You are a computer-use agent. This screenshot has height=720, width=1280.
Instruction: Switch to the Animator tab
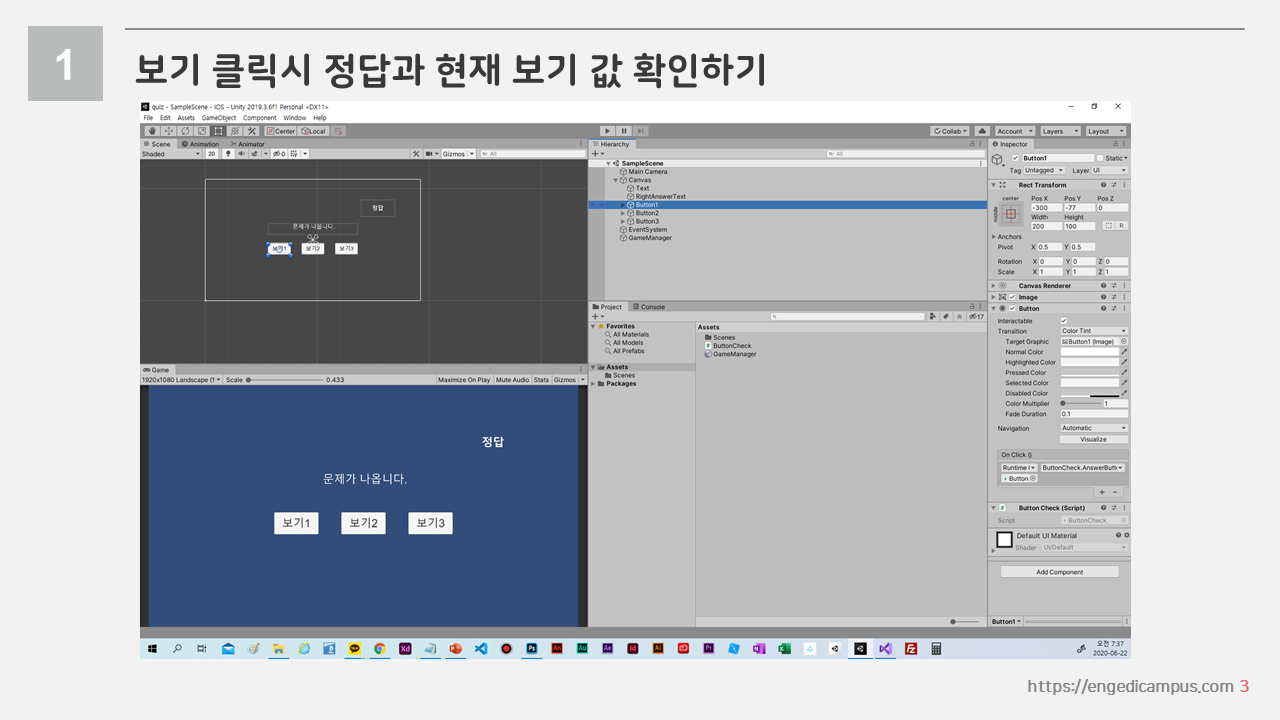click(x=248, y=144)
